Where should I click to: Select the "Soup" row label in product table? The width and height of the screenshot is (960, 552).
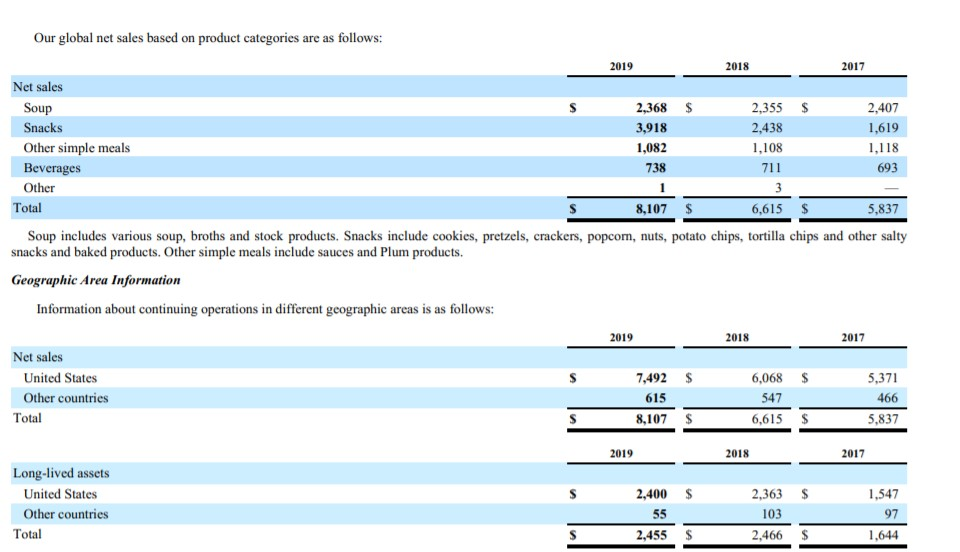(38, 108)
